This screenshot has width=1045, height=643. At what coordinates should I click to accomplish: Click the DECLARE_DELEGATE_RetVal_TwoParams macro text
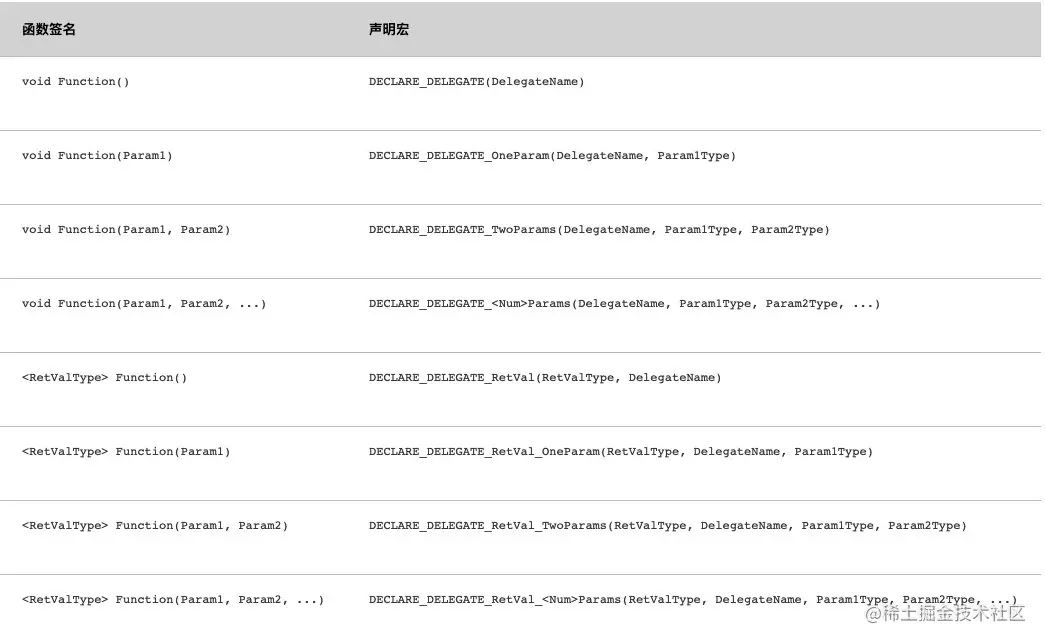[668, 525]
